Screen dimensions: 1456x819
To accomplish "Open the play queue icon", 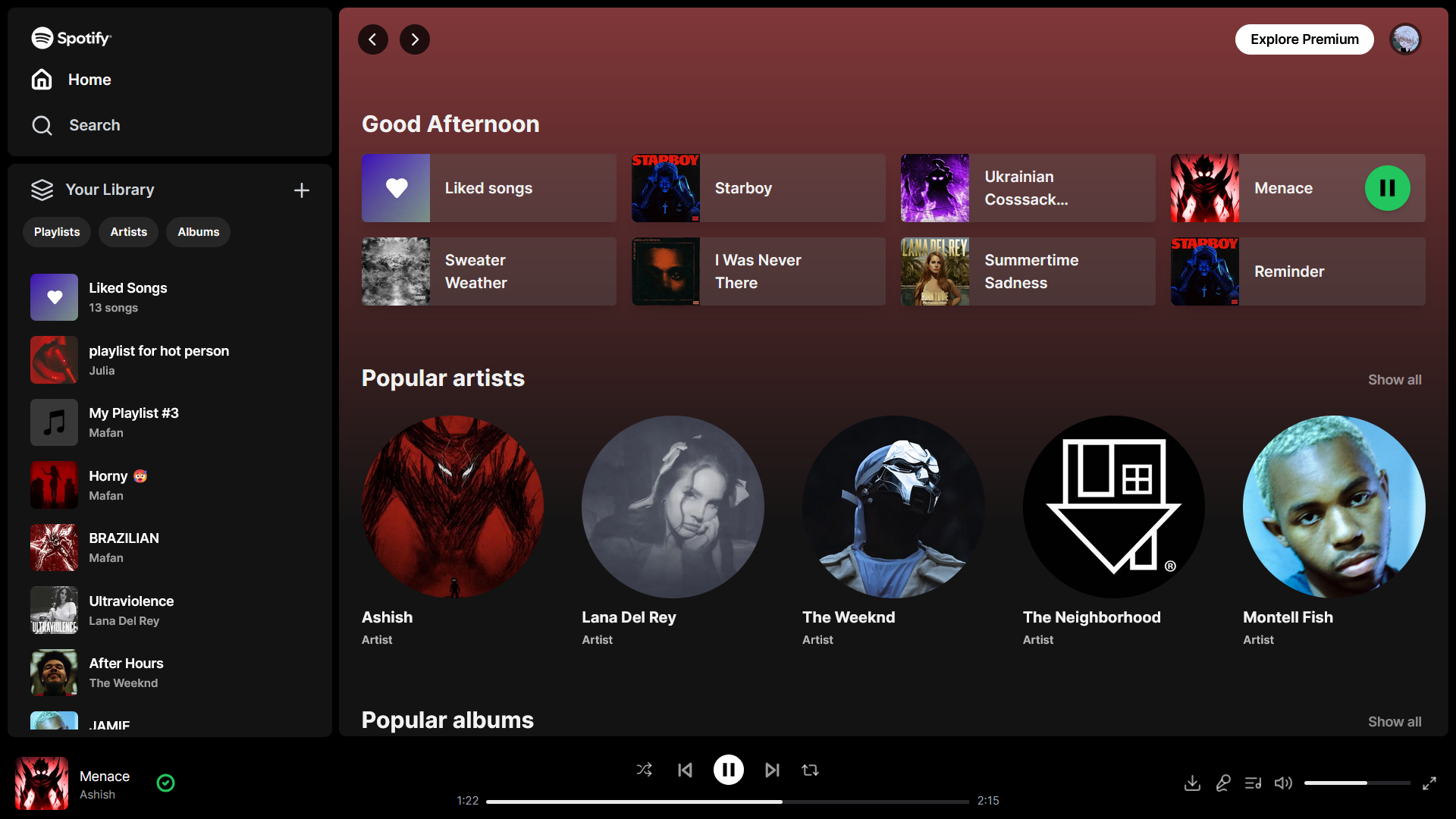I will coord(1253,783).
